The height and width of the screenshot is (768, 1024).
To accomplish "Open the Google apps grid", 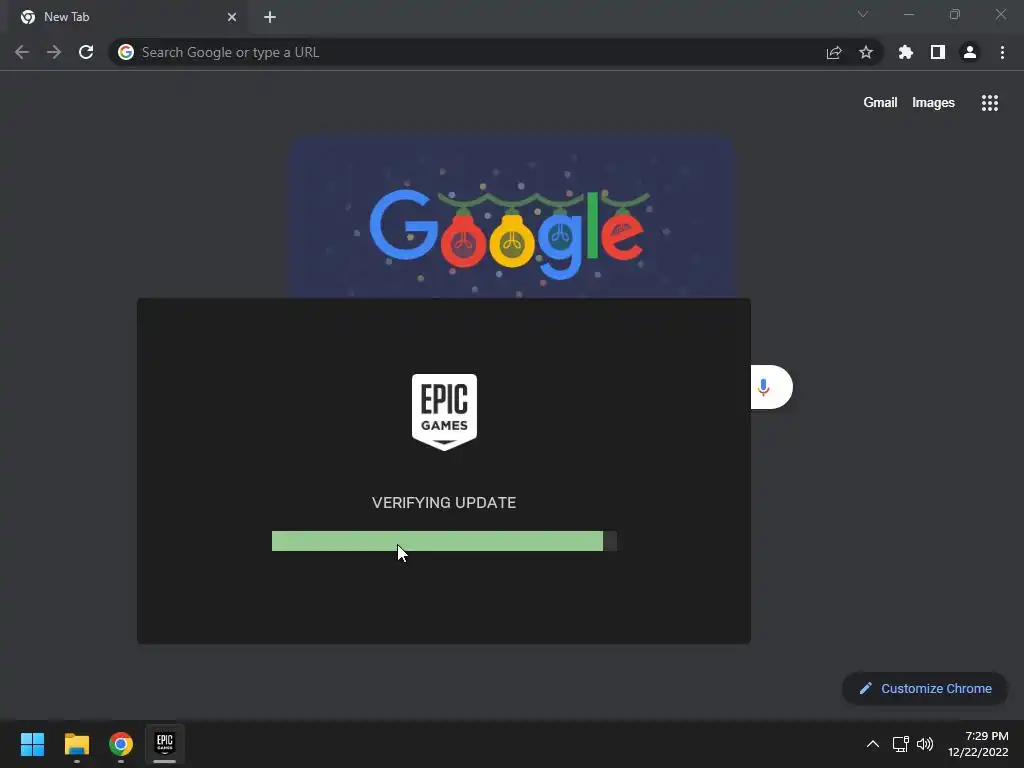I will point(990,103).
